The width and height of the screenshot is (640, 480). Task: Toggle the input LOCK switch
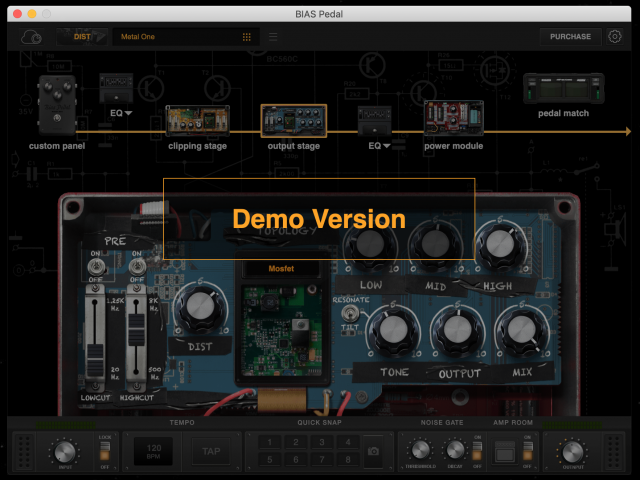[105, 451]
